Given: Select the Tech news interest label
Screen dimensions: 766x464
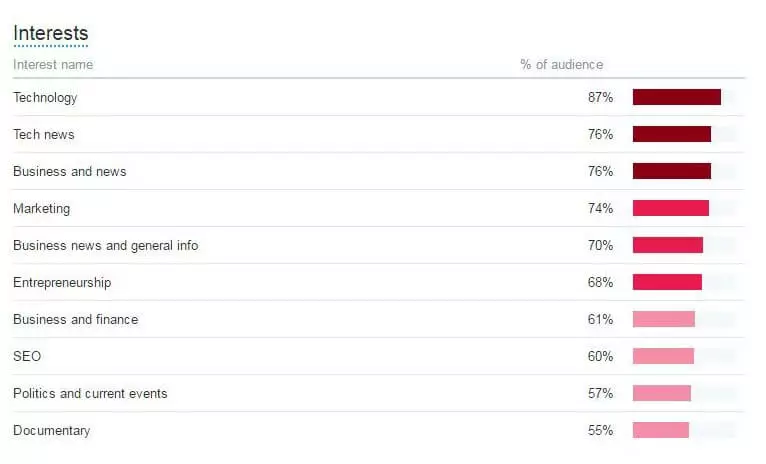Looking at the screenshot, I should coord(44,135).
